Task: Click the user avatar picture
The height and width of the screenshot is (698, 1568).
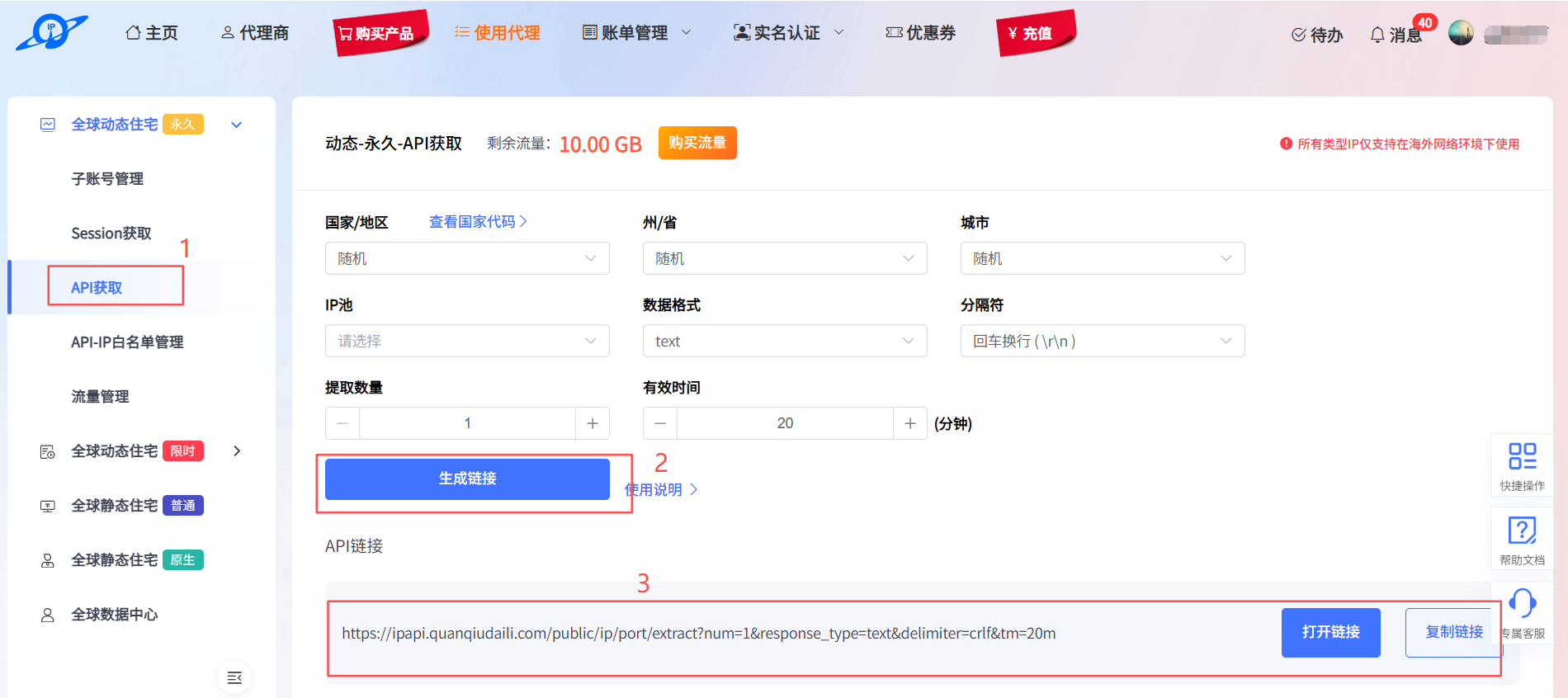Action: tap(1461, 33)
